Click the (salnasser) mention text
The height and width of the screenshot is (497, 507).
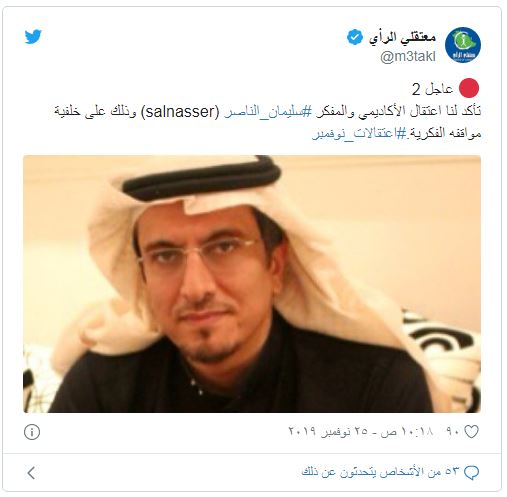(x=180, y=112)
